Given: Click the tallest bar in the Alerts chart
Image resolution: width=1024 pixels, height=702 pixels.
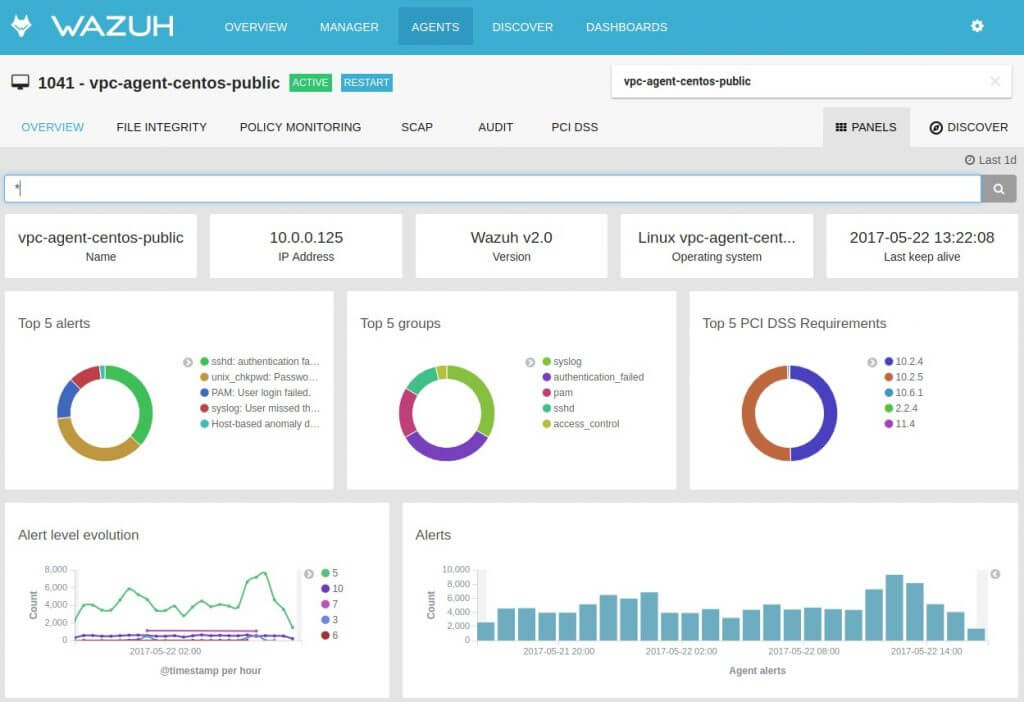Looking at the screenshot, I should tap(894, 607).
